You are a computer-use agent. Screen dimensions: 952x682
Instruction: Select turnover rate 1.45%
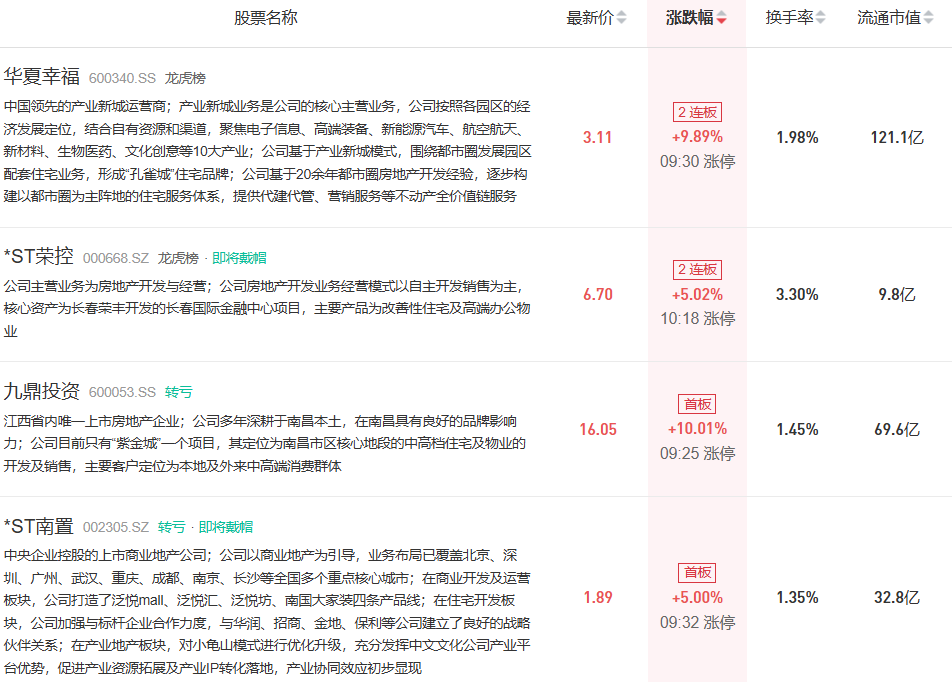[x=797, y=429]
